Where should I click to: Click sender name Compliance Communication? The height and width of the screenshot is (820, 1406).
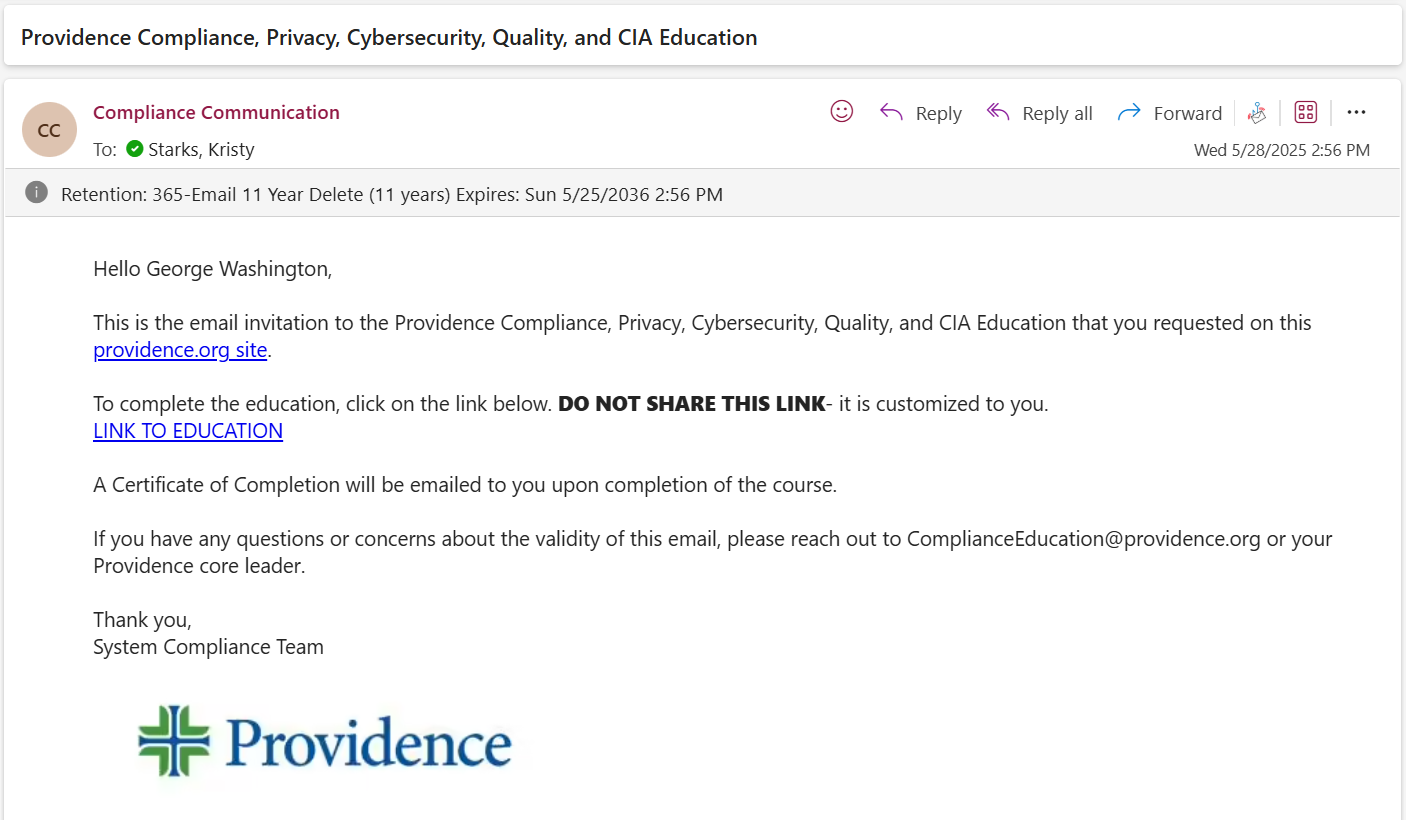(x=216, y=112)
